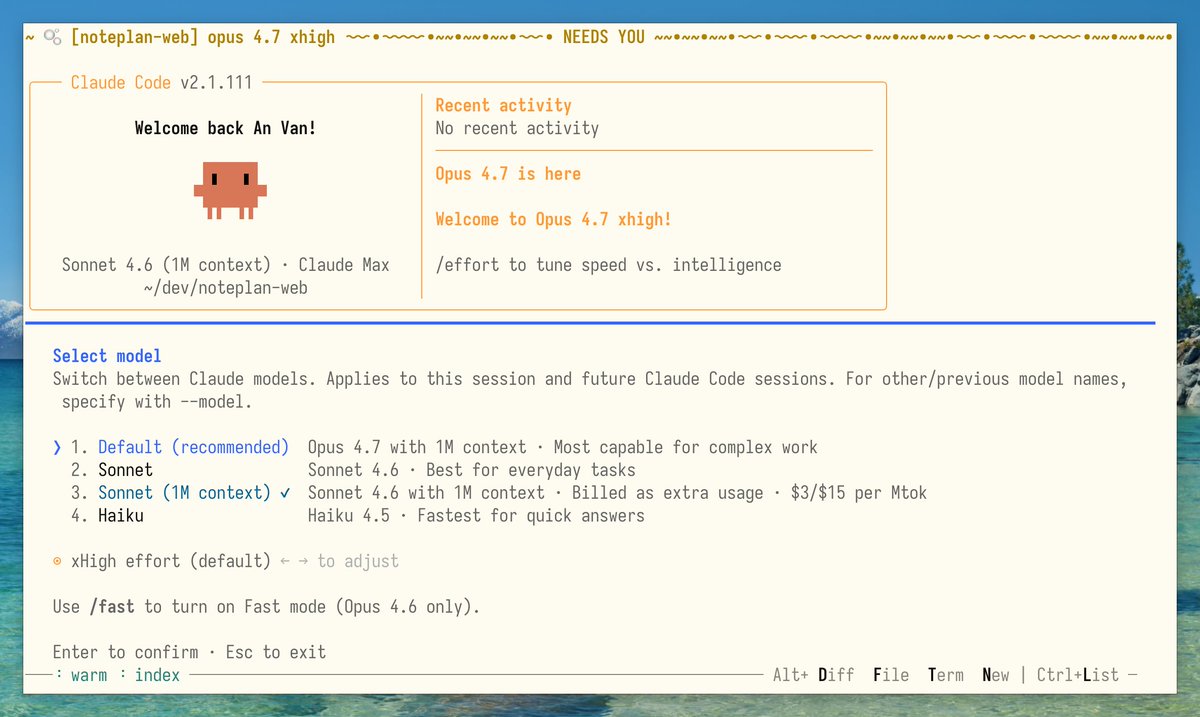The image size is (1200, 717).
Task: Click New in bottom status bar
Action: (996, 675)
